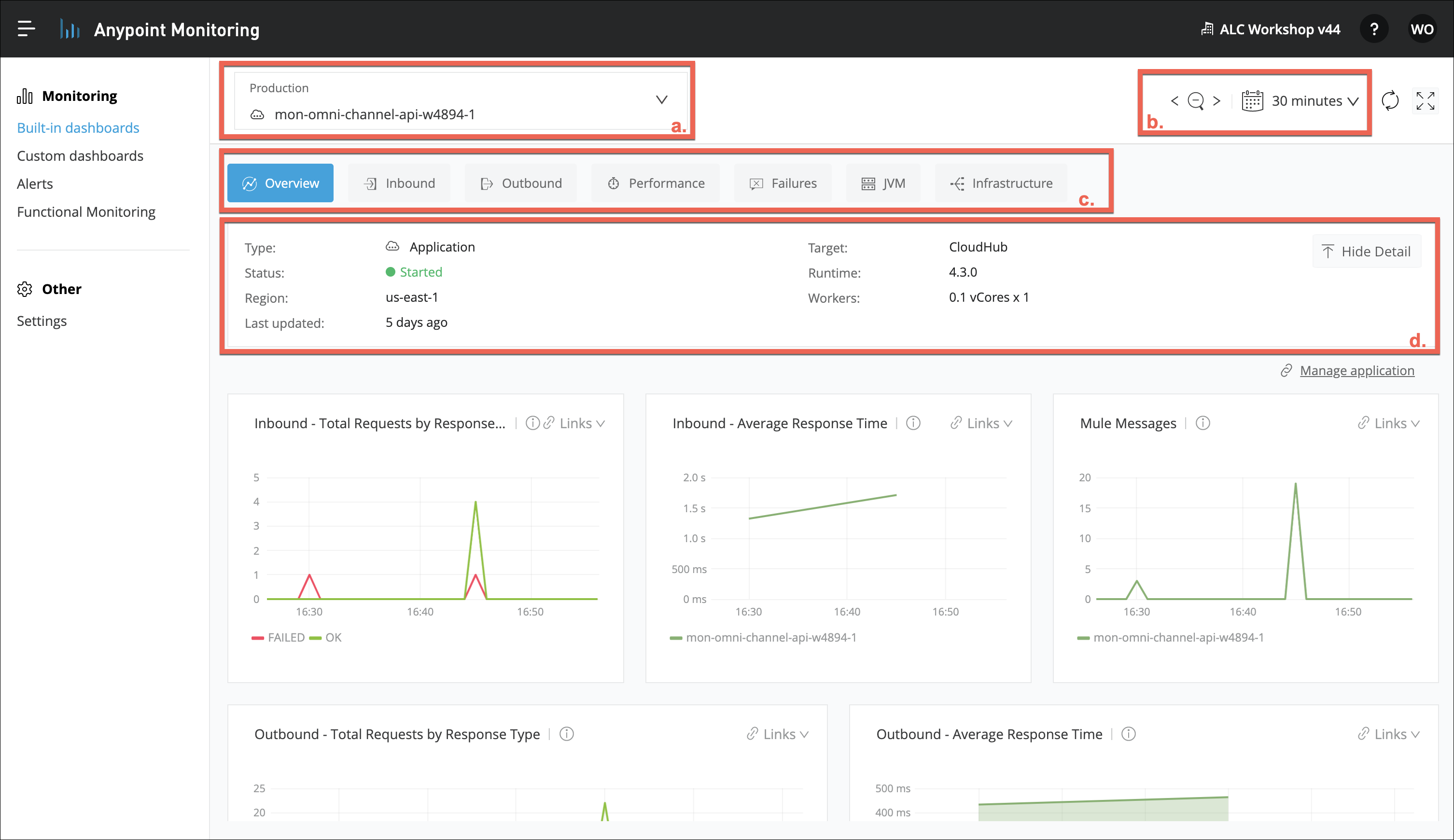Show info for Inbound Average Response Time
Viewport: 1454px width, 840px height.
coord(913,423)
